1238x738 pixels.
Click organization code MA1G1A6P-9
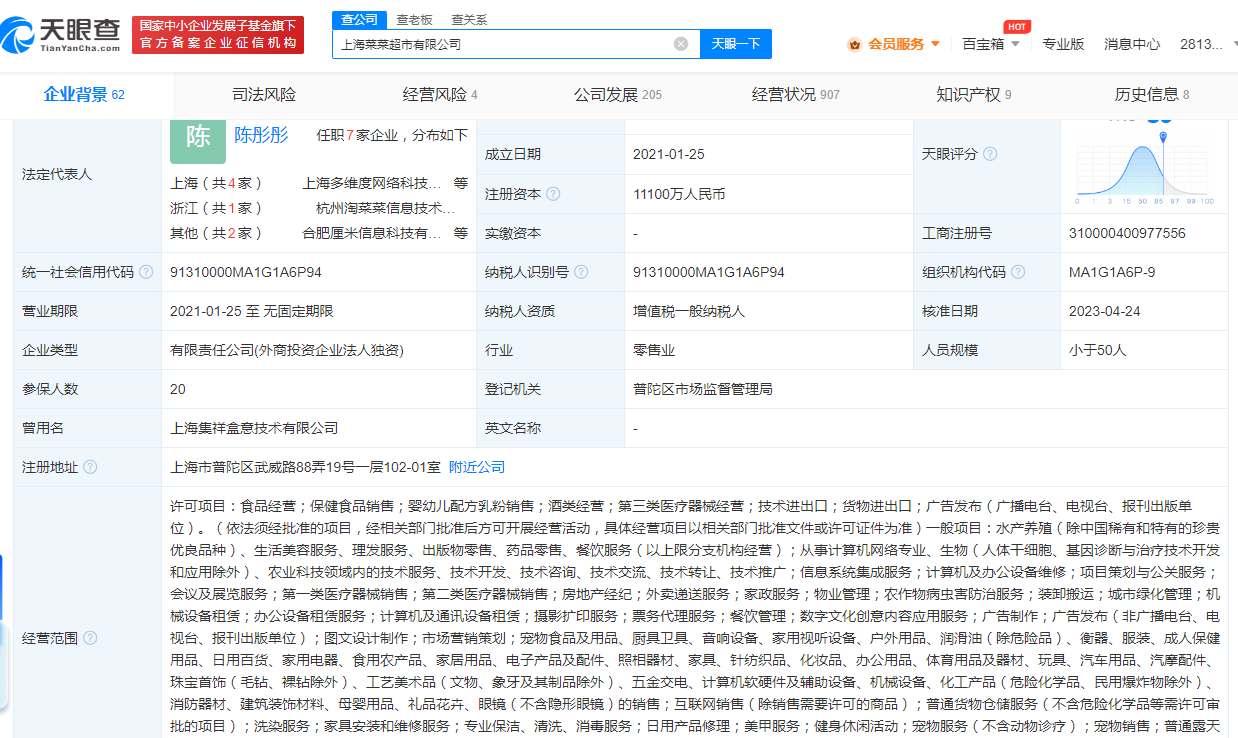pyautogui.click(x=1112, y=272)
